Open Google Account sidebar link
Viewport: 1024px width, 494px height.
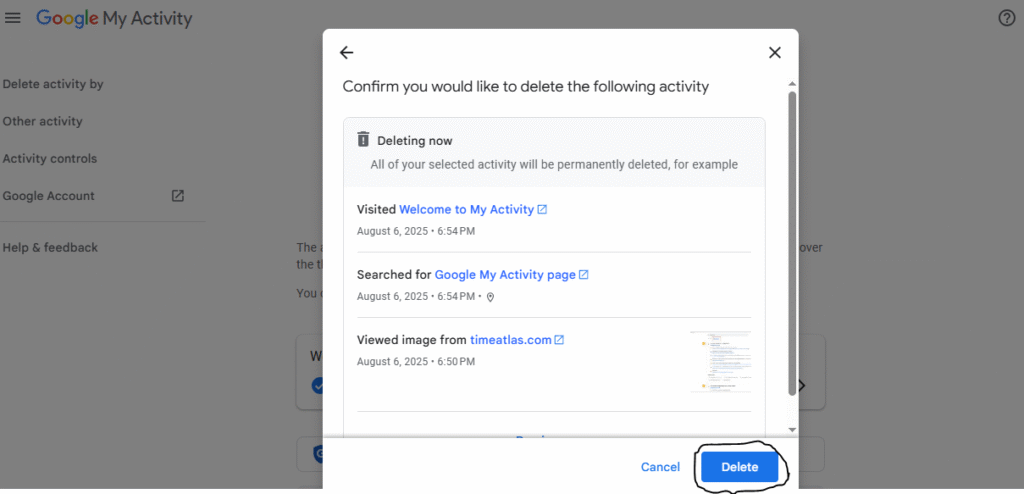(48, 196)
